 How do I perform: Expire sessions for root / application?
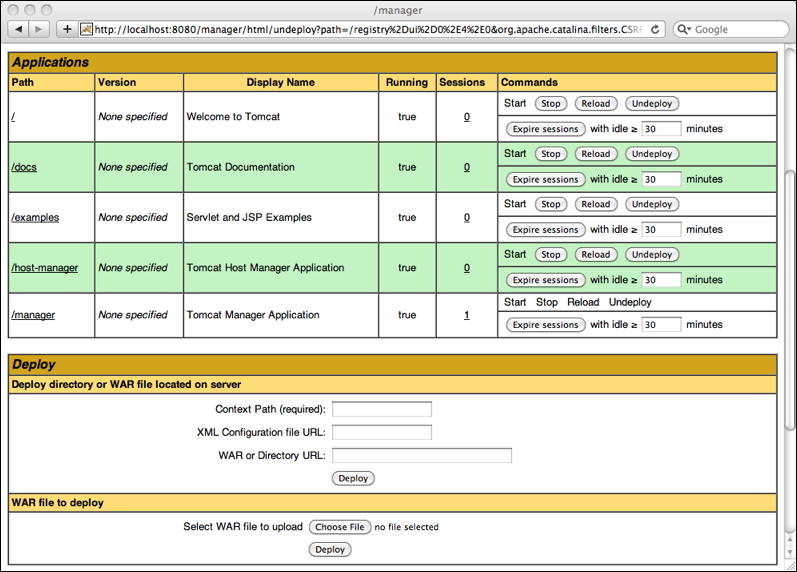[545, 129]
